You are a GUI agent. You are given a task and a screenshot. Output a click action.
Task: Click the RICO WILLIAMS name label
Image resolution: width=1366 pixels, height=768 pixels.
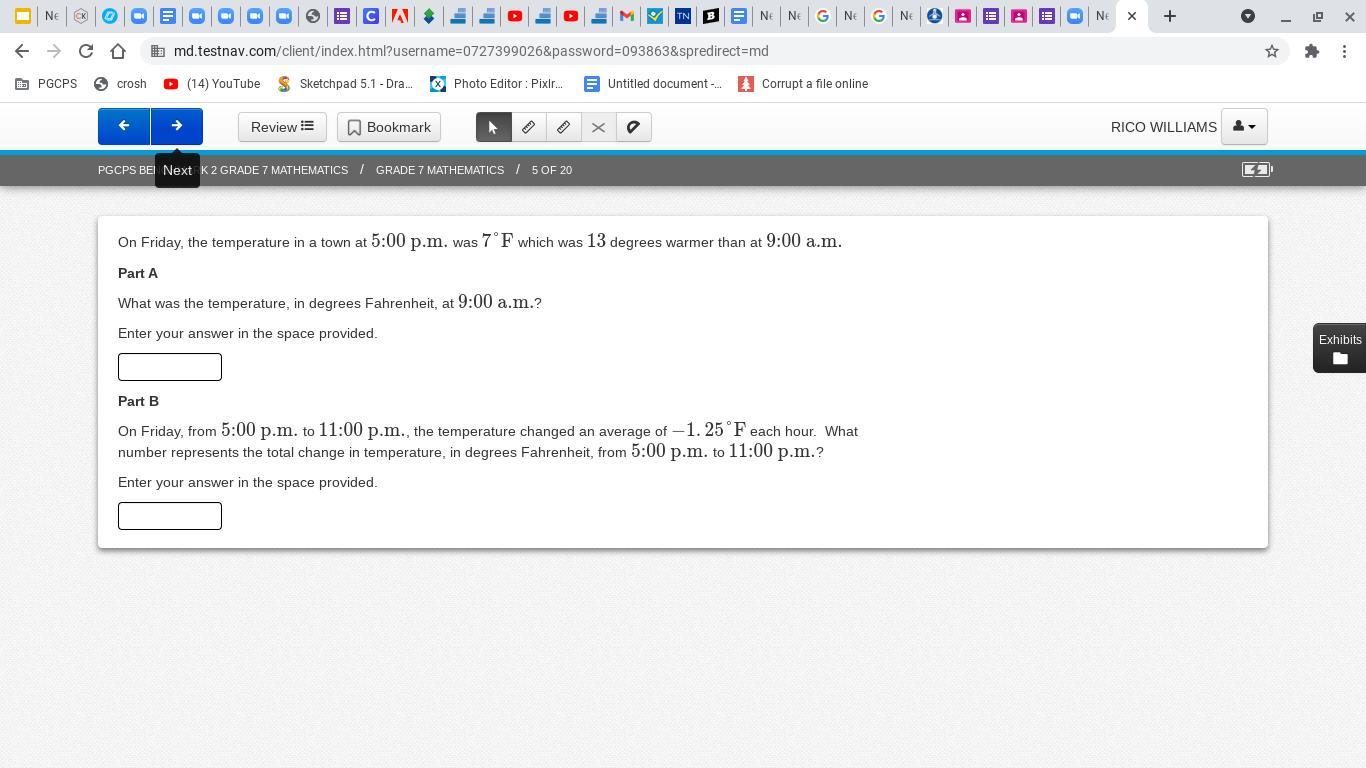coord(1164,127)
